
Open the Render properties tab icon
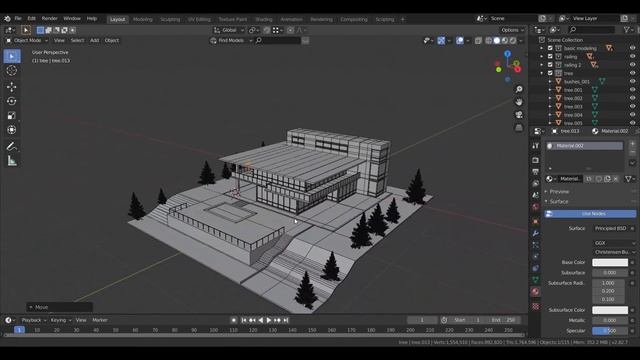(536, 160)
